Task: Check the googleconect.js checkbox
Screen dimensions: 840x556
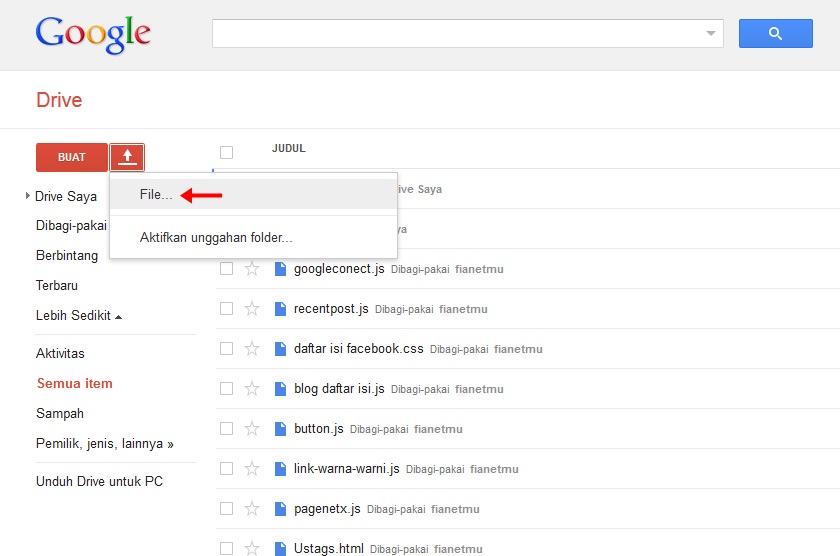Action: click(227, 268)
